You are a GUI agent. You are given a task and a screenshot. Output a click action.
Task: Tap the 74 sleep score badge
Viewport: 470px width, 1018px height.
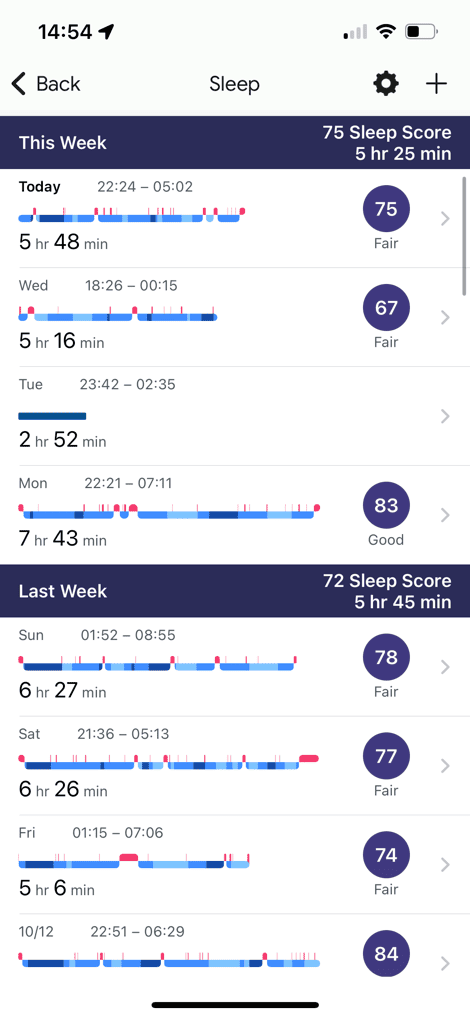386,855
